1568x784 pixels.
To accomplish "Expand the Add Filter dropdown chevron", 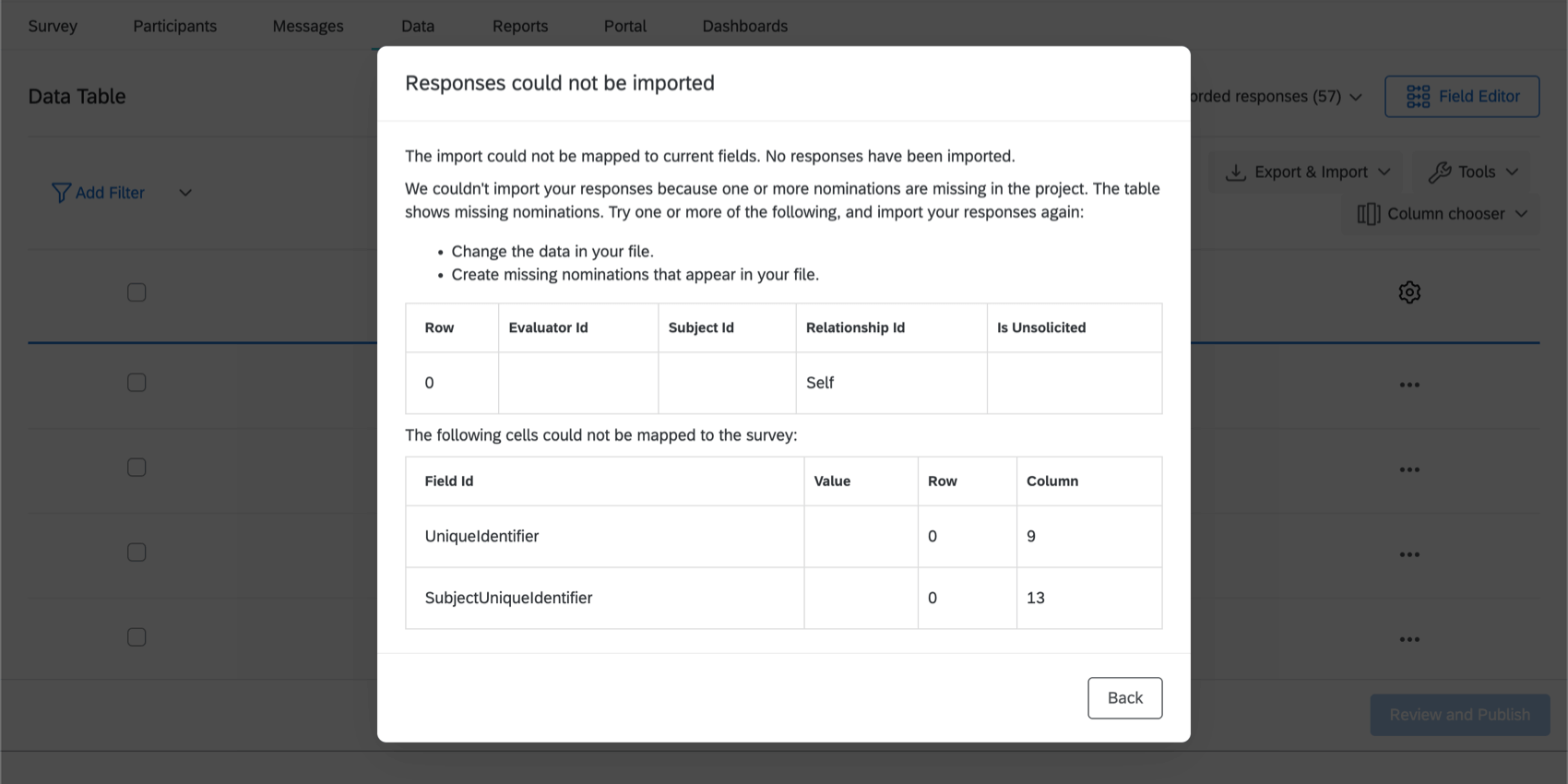I will (184, 193).
